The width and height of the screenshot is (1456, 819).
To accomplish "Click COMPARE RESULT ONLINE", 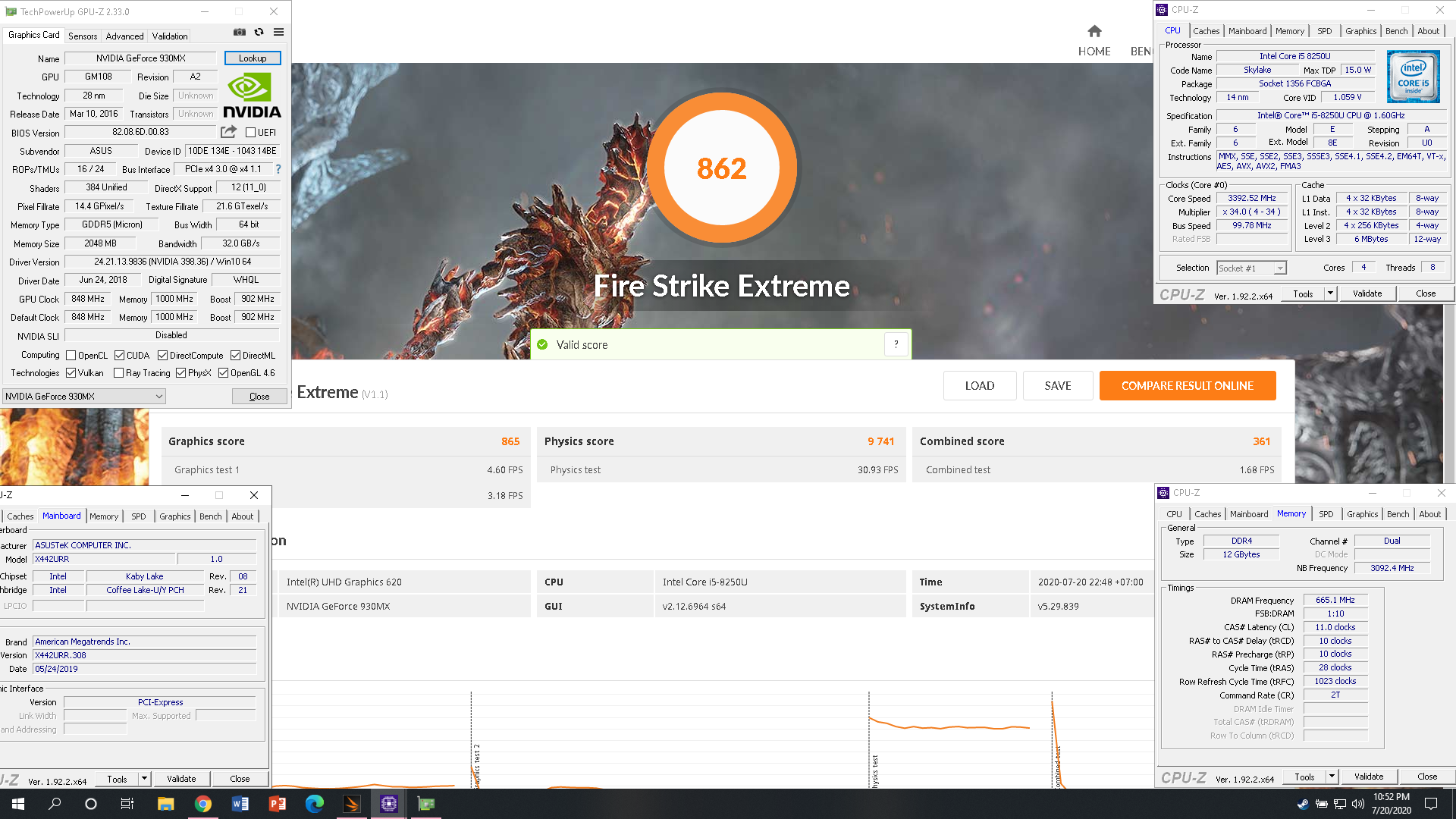I will point(1188,386).
